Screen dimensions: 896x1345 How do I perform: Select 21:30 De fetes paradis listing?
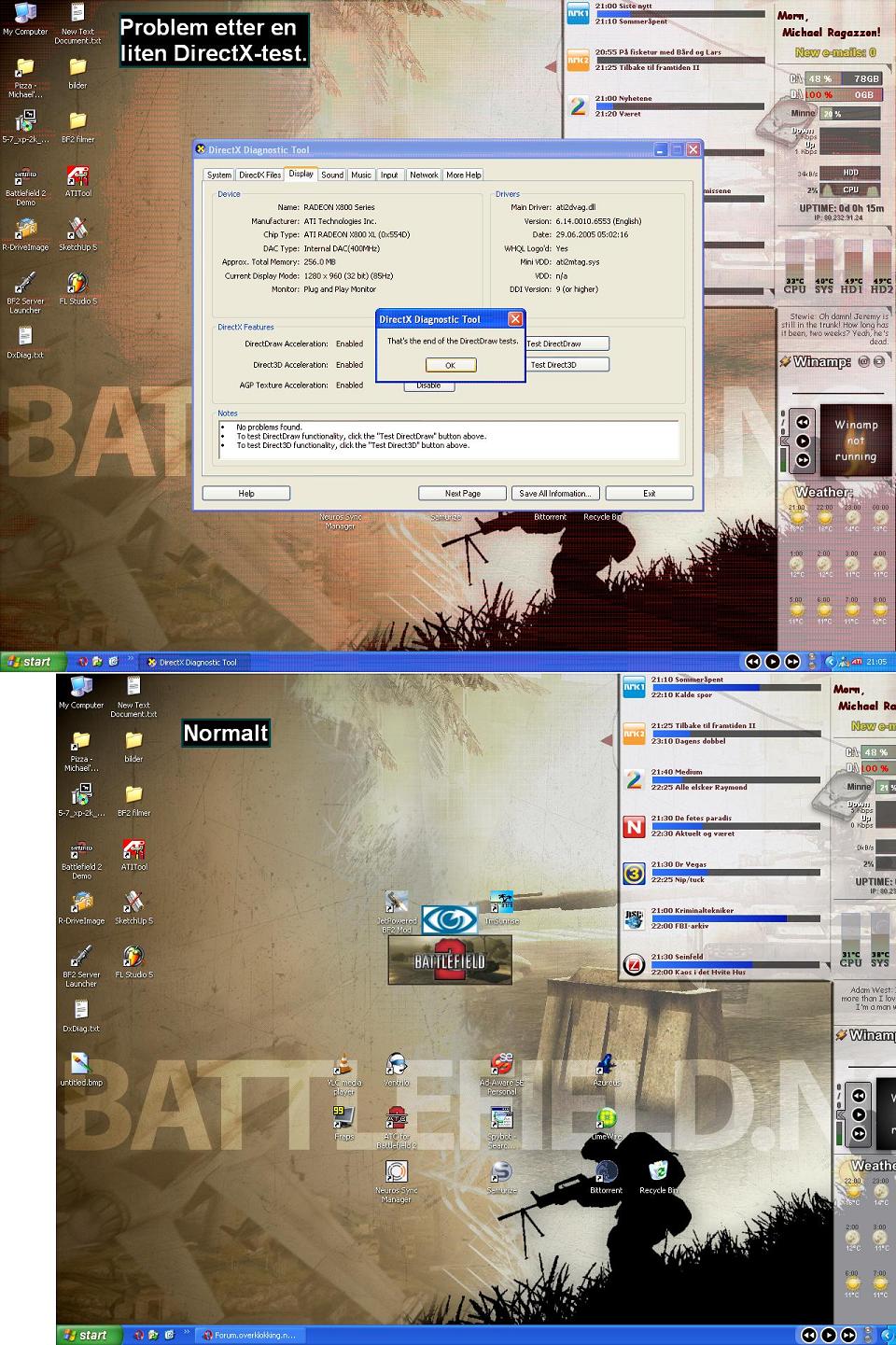tap(692, 818)
